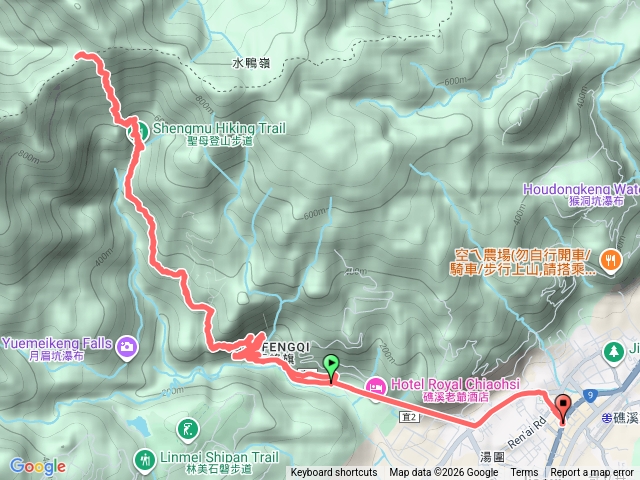Click the 宜2 road number badge
This screenshot has width=640, height=480.
tap(409, 417)
